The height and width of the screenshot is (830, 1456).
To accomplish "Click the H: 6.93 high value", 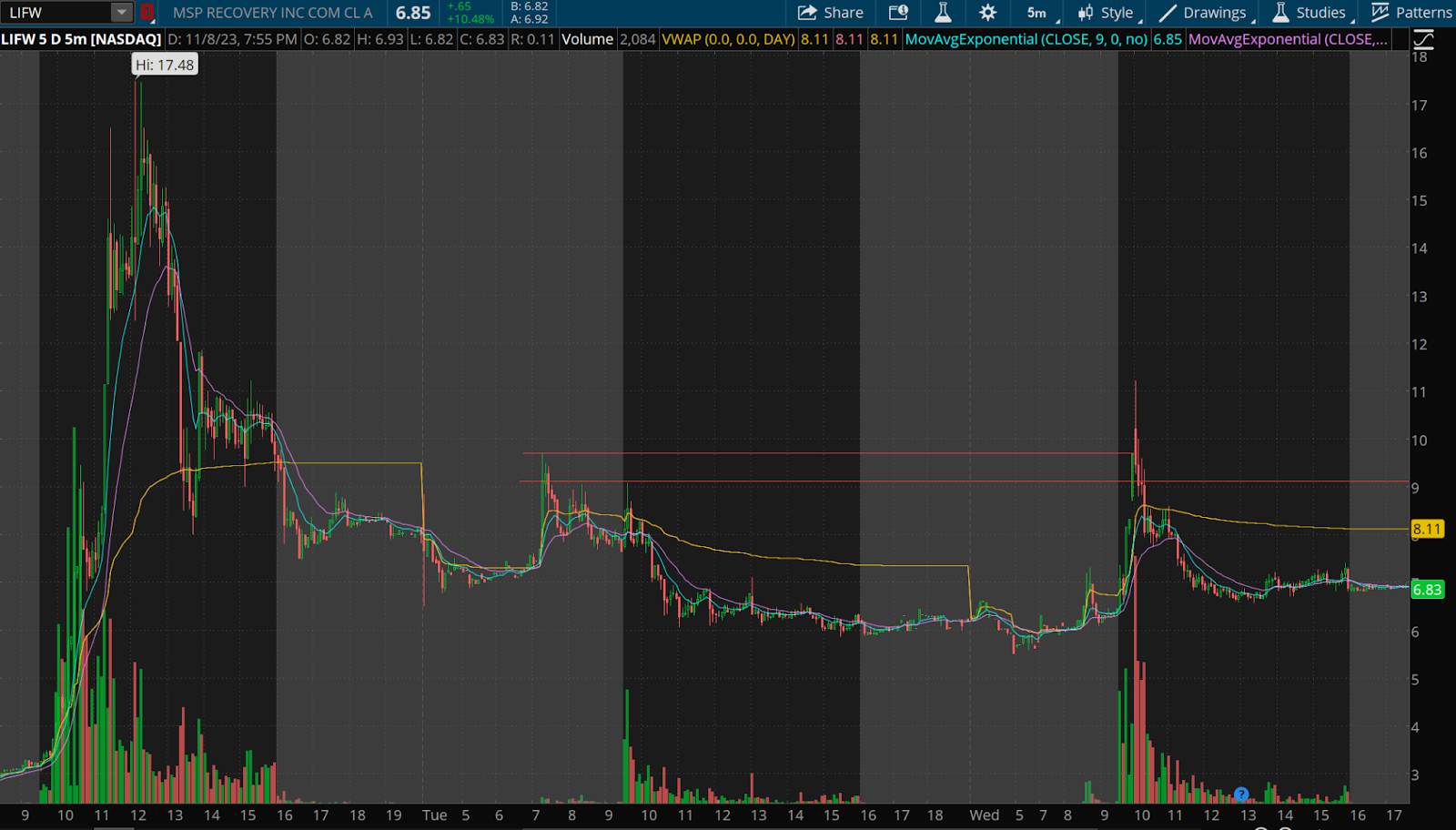I will 379,39.
